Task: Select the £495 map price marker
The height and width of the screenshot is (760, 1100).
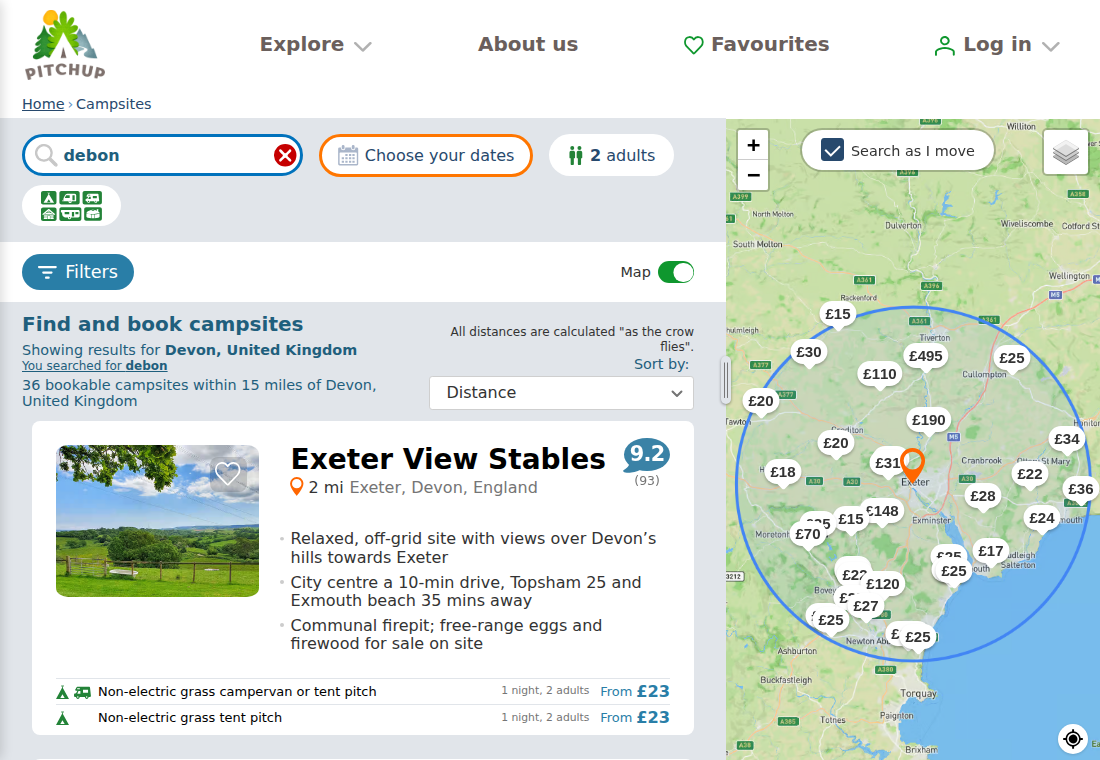Action: click(925, 356)
